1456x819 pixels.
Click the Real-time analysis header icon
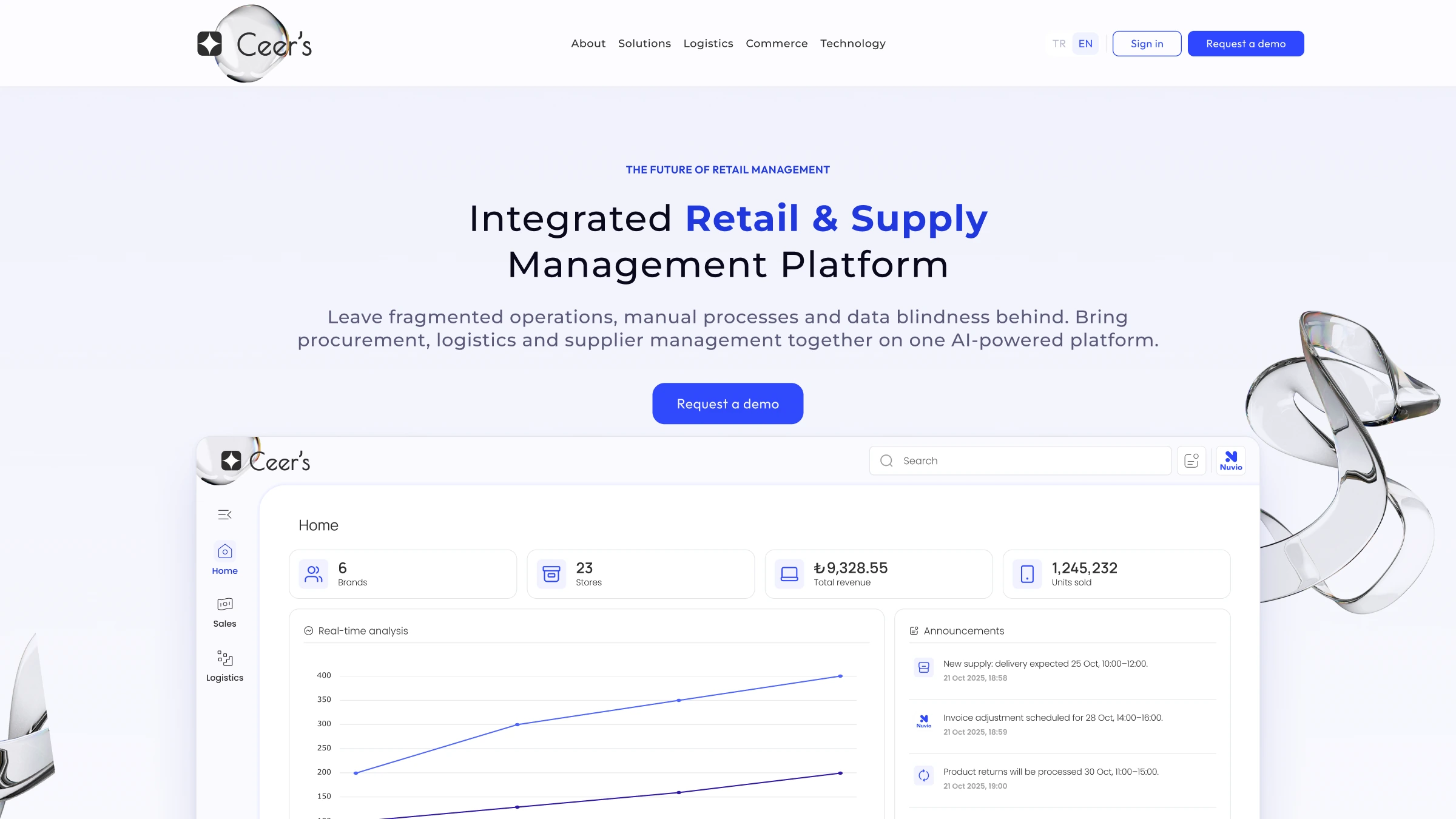point(308,631)
